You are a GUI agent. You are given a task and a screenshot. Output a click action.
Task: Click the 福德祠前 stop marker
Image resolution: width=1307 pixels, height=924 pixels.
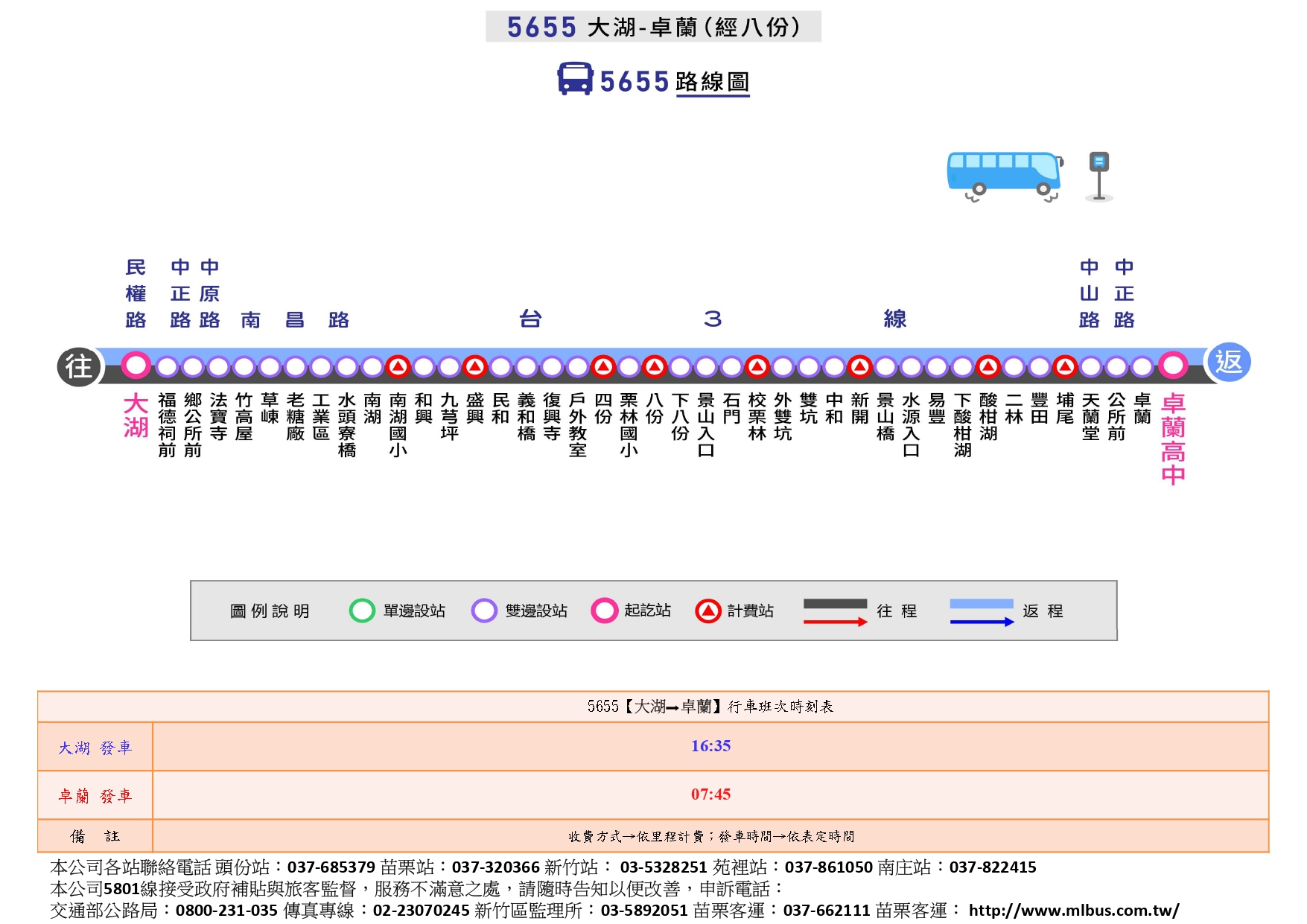168,366
